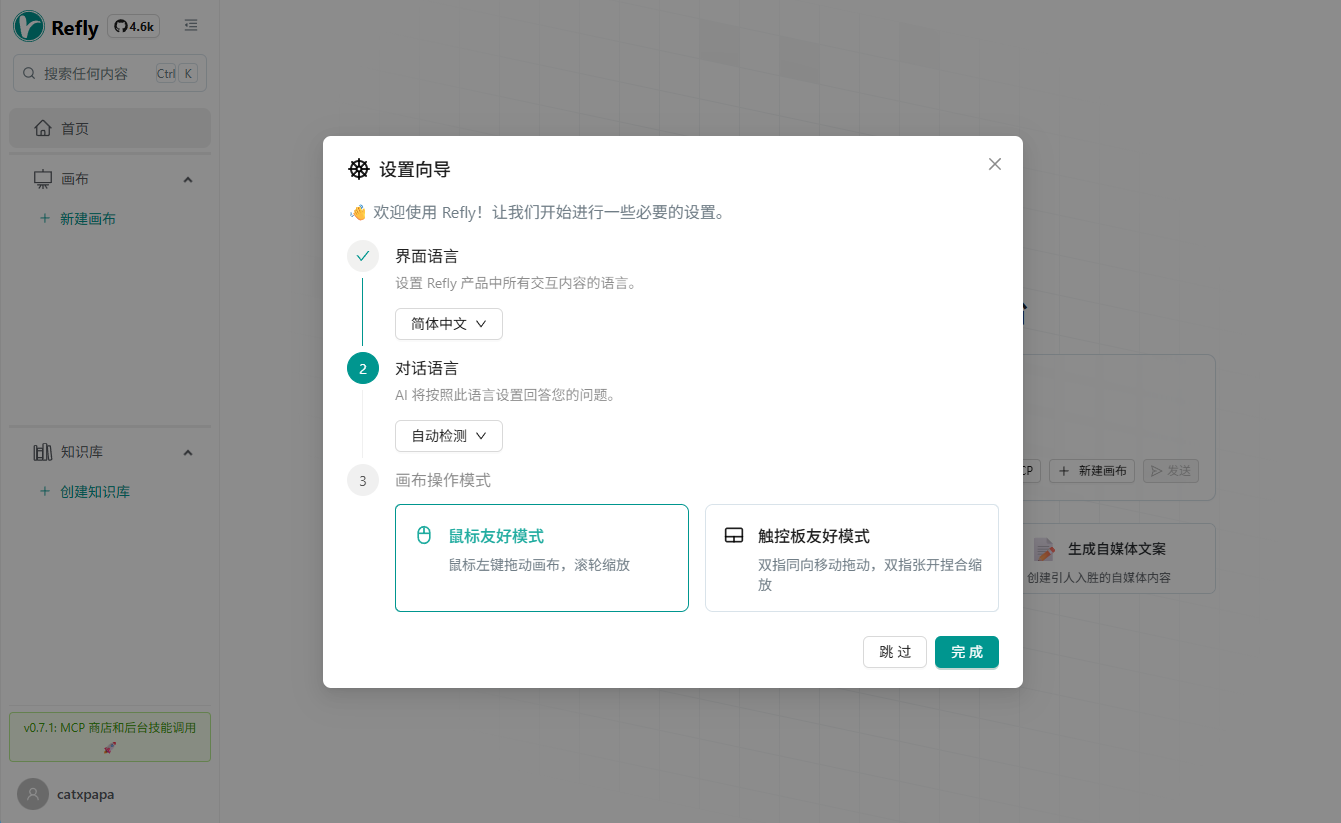Viewport: 1341px width, 823px height.
Task: Click the 画布操作模式 step title
Action: [x=443, y=480]
